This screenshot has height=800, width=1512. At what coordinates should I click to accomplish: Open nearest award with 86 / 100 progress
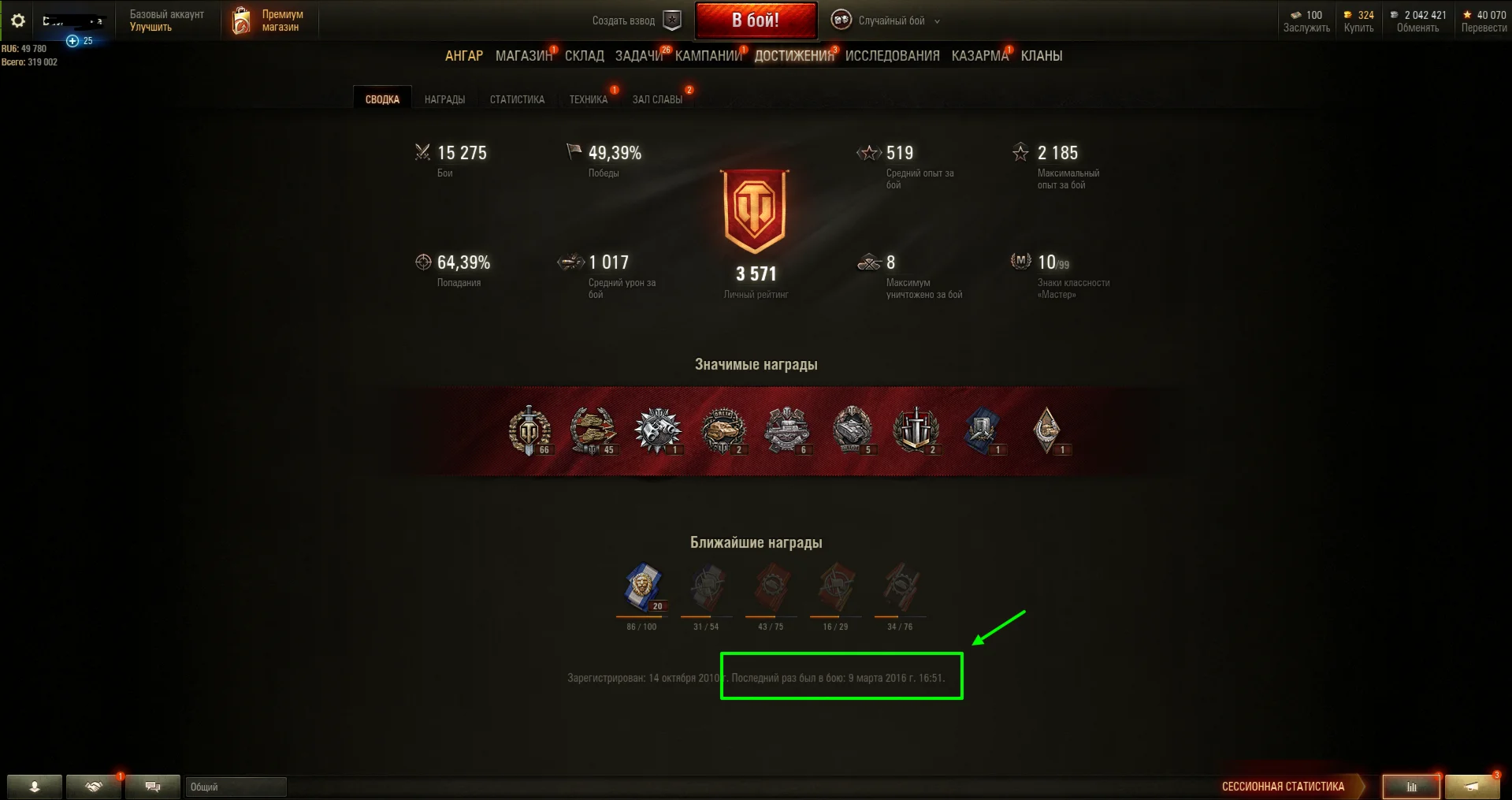click(642, 588)
